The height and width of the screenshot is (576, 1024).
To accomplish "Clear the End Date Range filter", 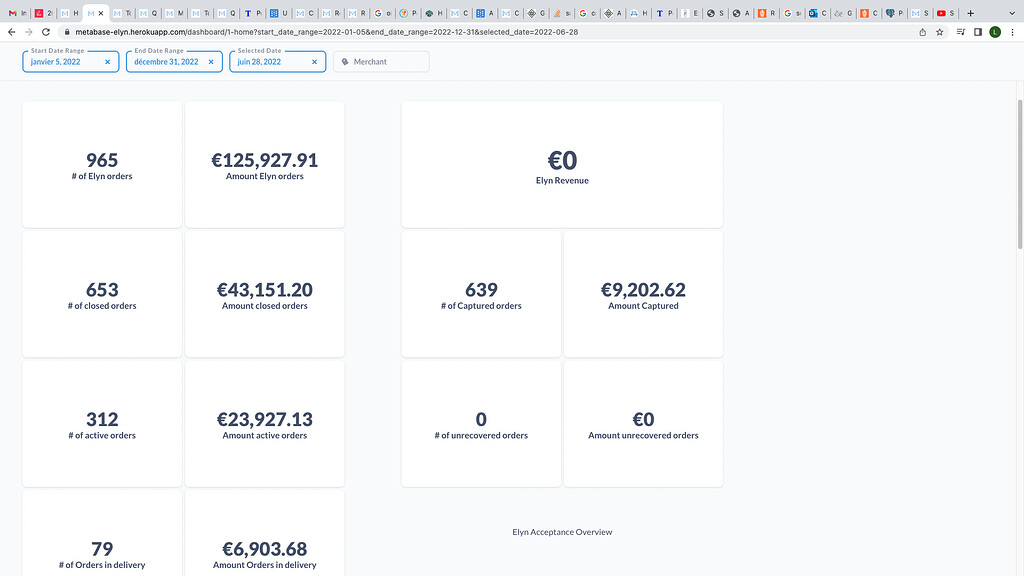I will click(x=210, y=62).
